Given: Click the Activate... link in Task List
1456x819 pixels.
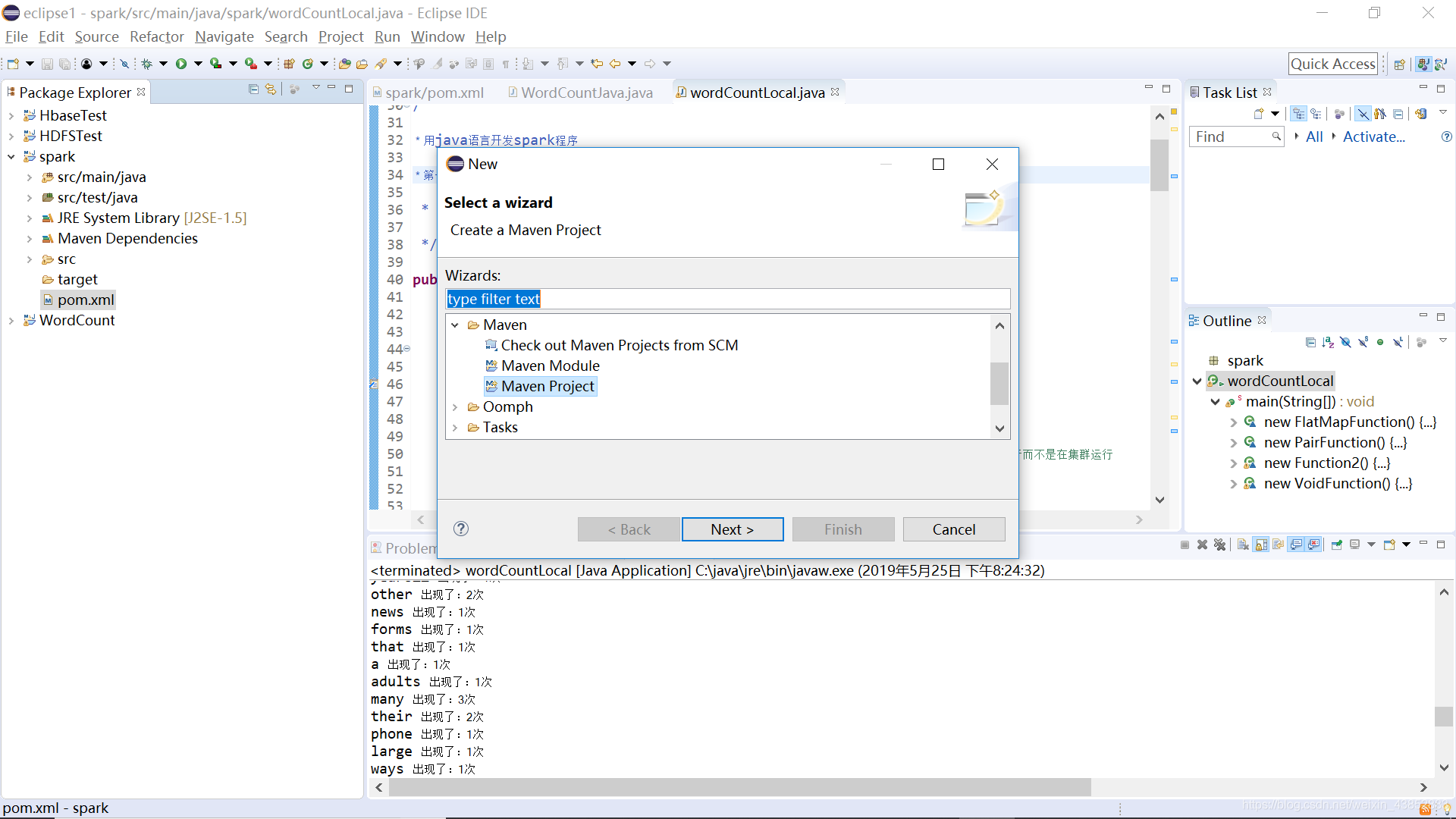Looking at the screenshot, I should pyautogui.click(x=1374, y=136).
